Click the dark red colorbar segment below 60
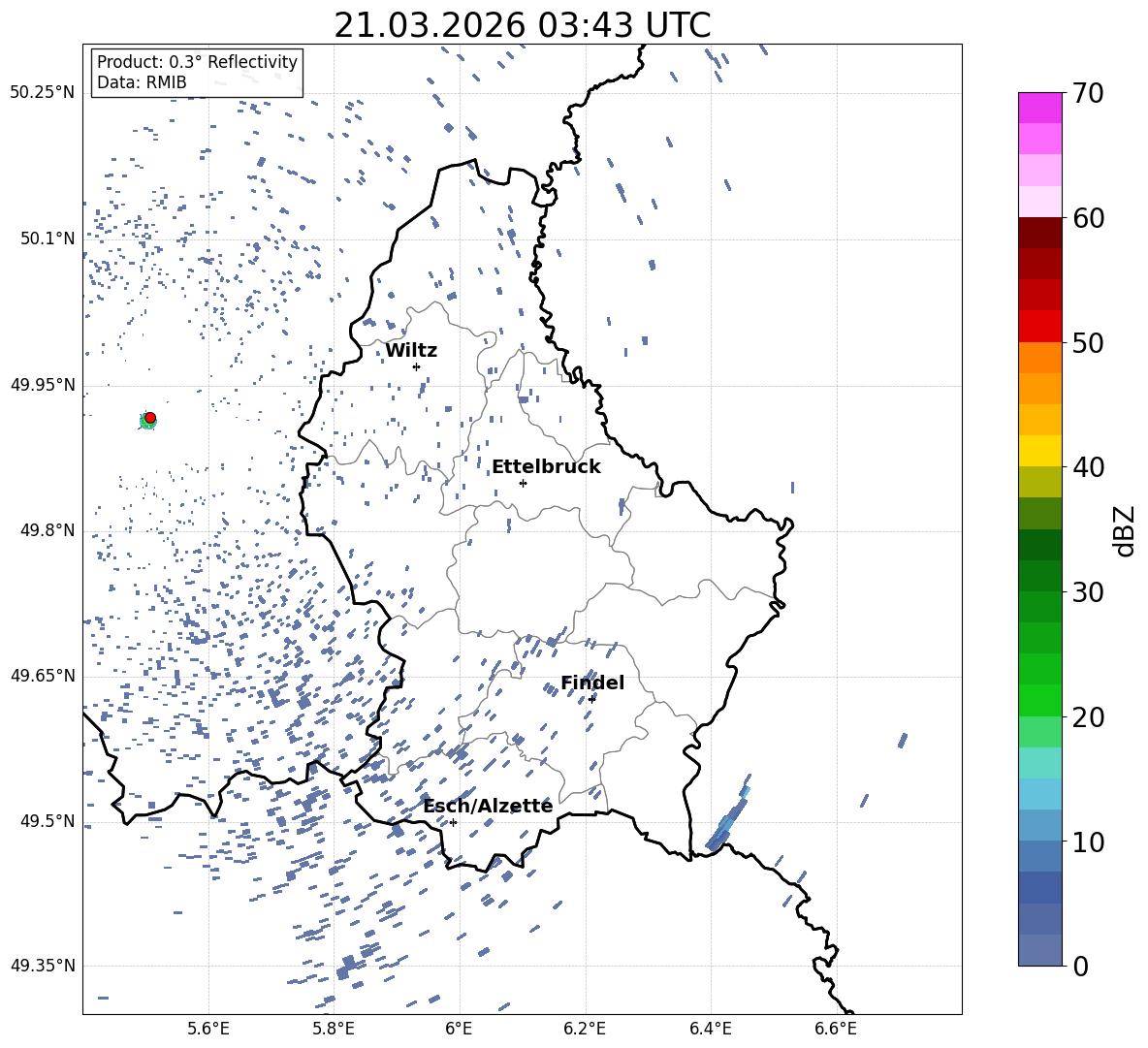1148x1048 pixels. coord(1039,233)
